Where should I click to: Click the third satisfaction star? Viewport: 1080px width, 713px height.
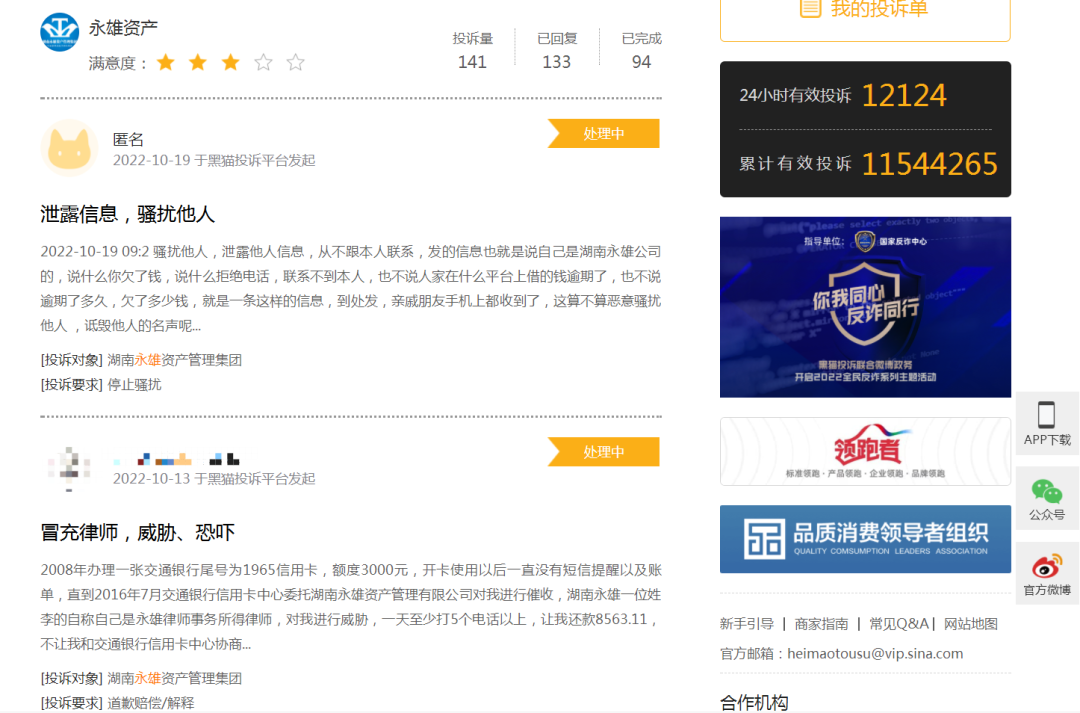click(x=231, y=63)
